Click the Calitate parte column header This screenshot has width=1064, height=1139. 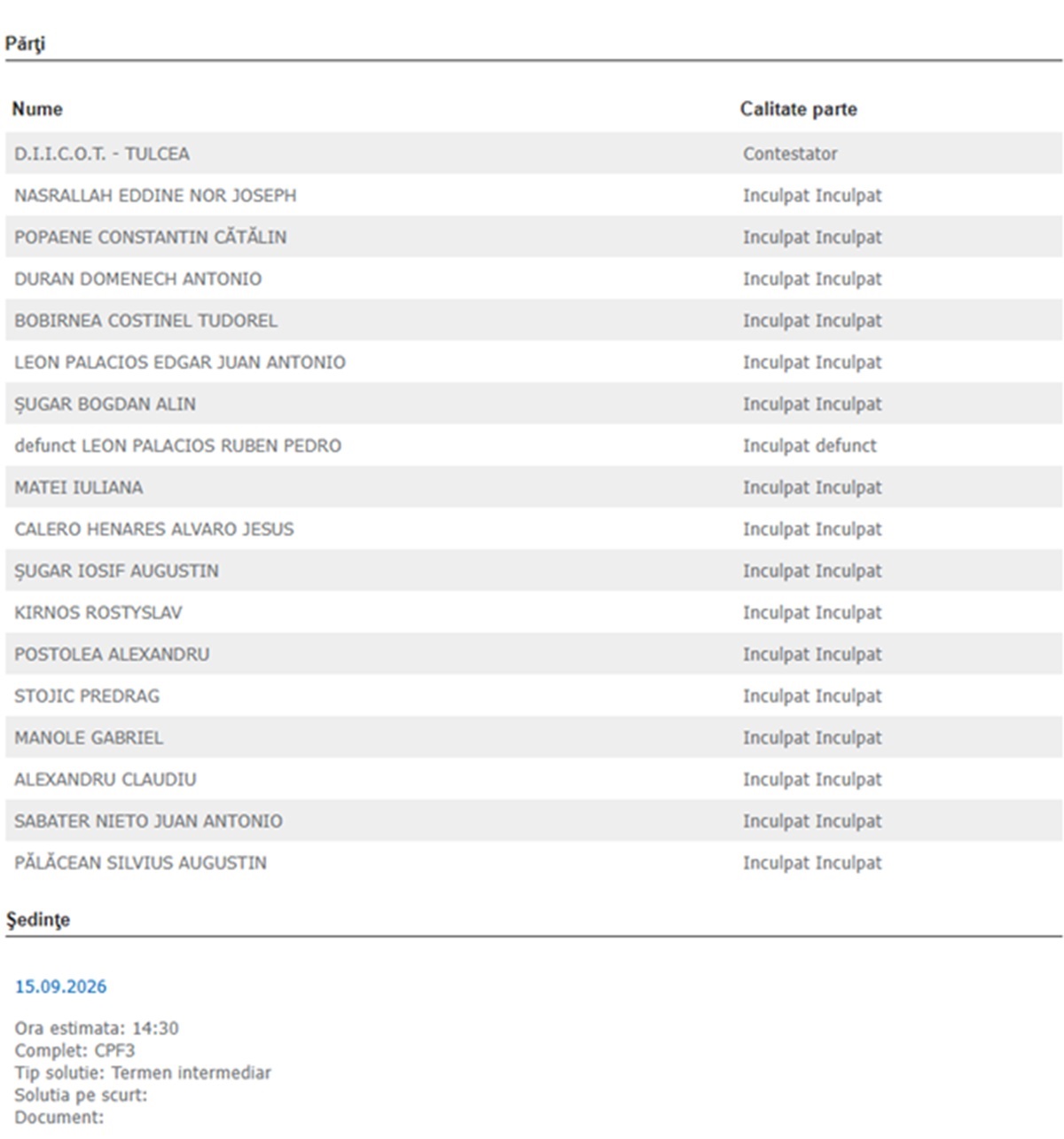tap(798, 109)
